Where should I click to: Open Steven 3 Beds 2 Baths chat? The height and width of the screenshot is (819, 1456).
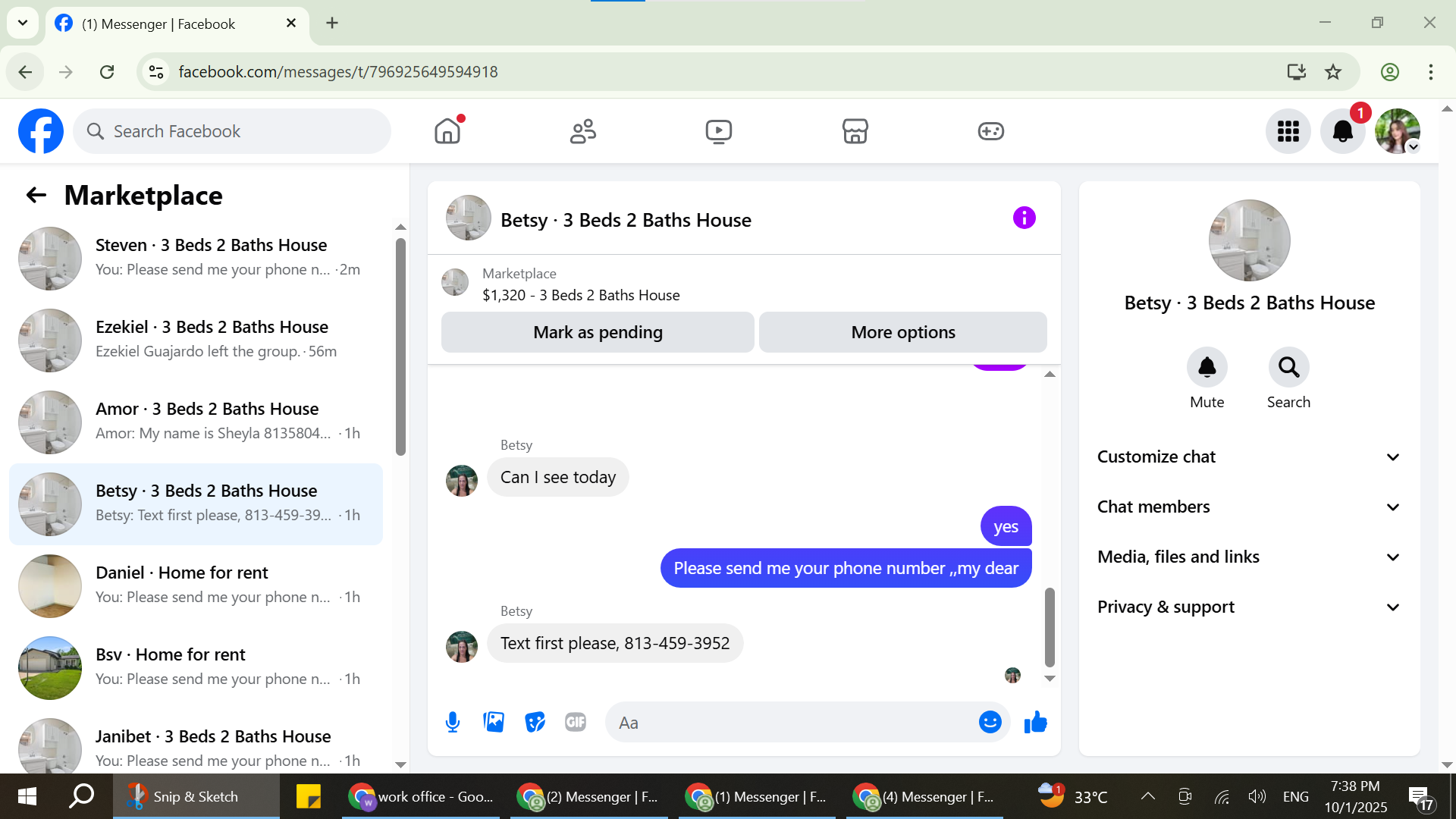(196, 259)
